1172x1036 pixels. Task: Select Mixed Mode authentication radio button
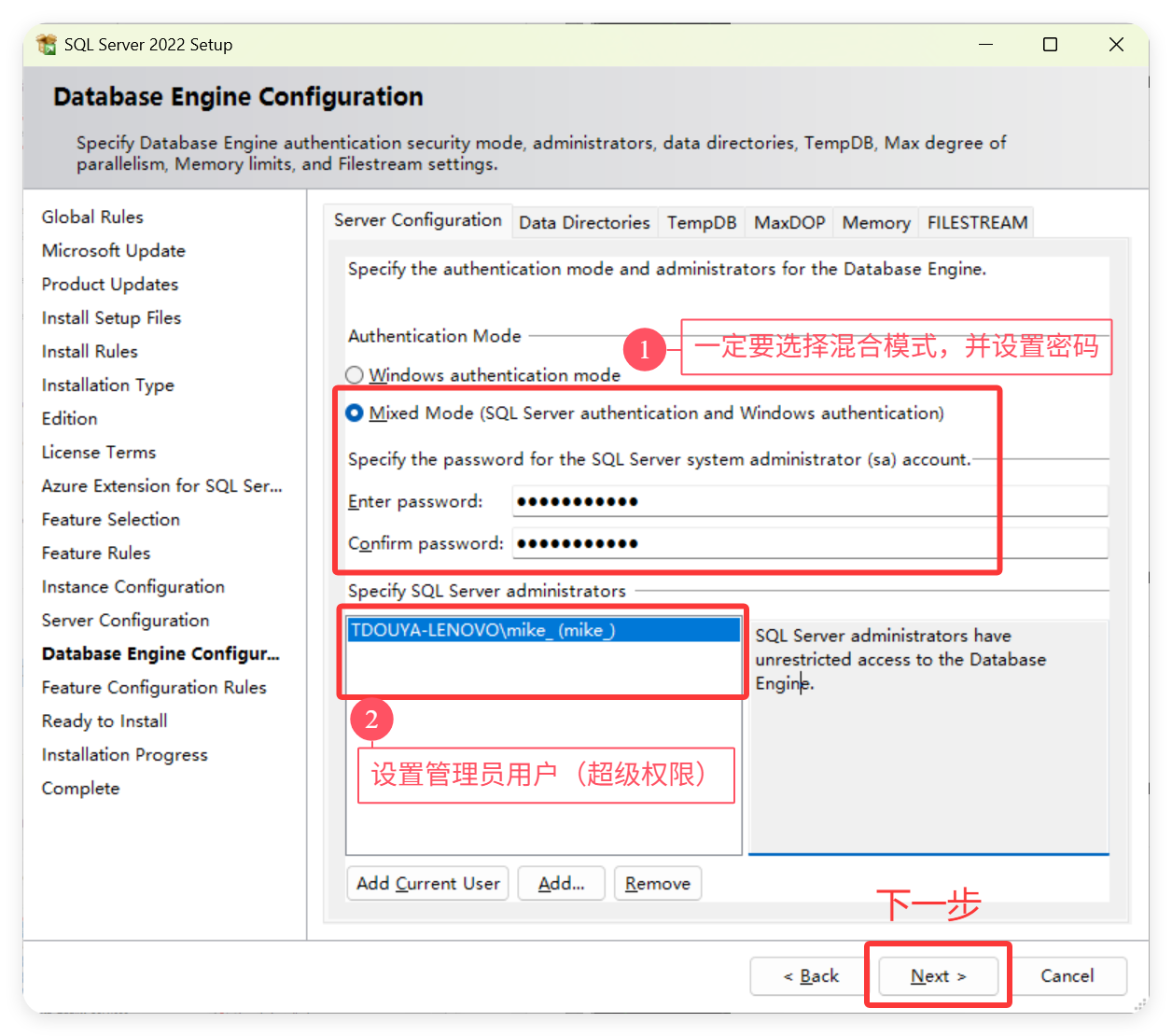[355, 413]
